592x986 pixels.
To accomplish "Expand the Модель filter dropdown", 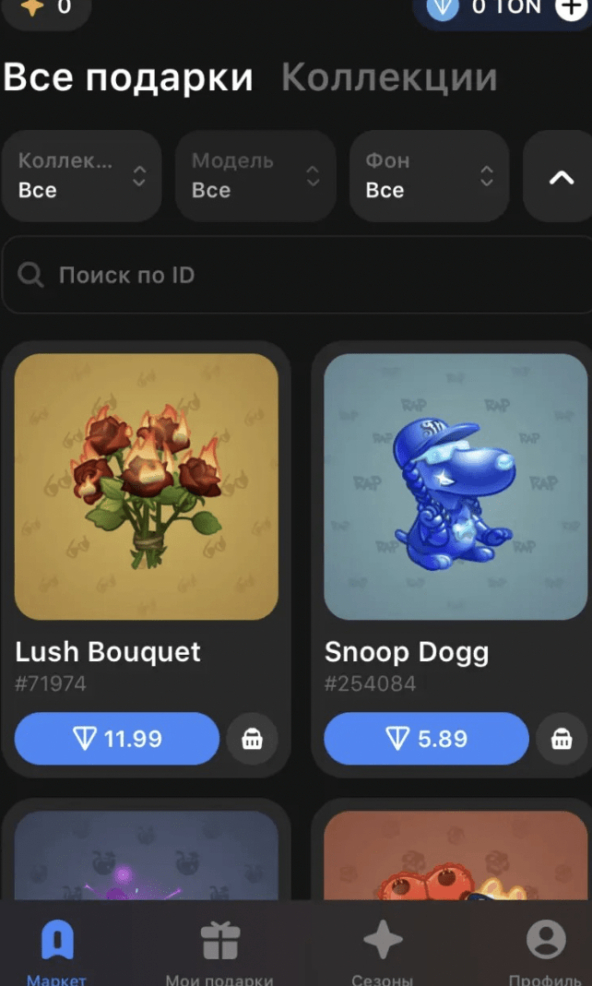I will [255, 176].
